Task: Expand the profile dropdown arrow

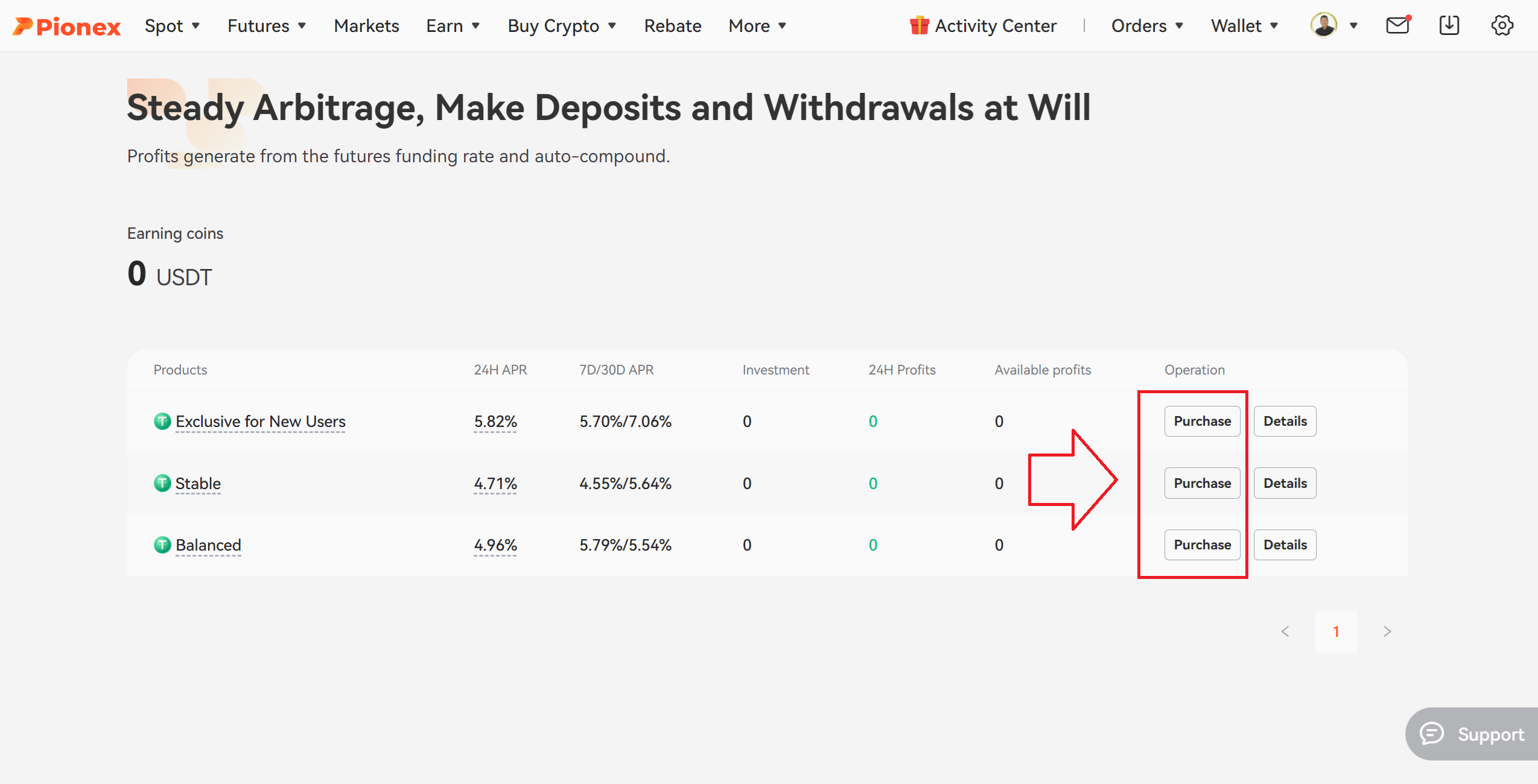Action: (x=1353, y=26)
